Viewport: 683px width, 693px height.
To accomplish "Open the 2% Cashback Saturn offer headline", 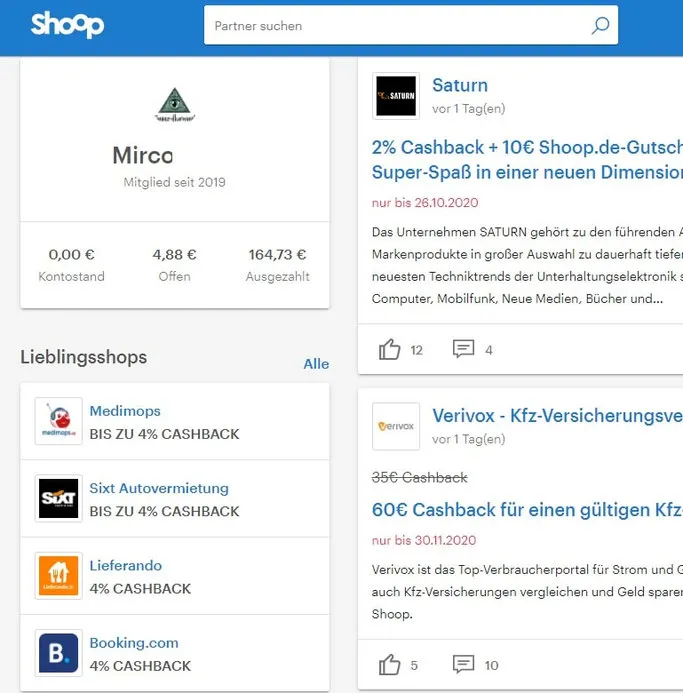I will (527, 160).
